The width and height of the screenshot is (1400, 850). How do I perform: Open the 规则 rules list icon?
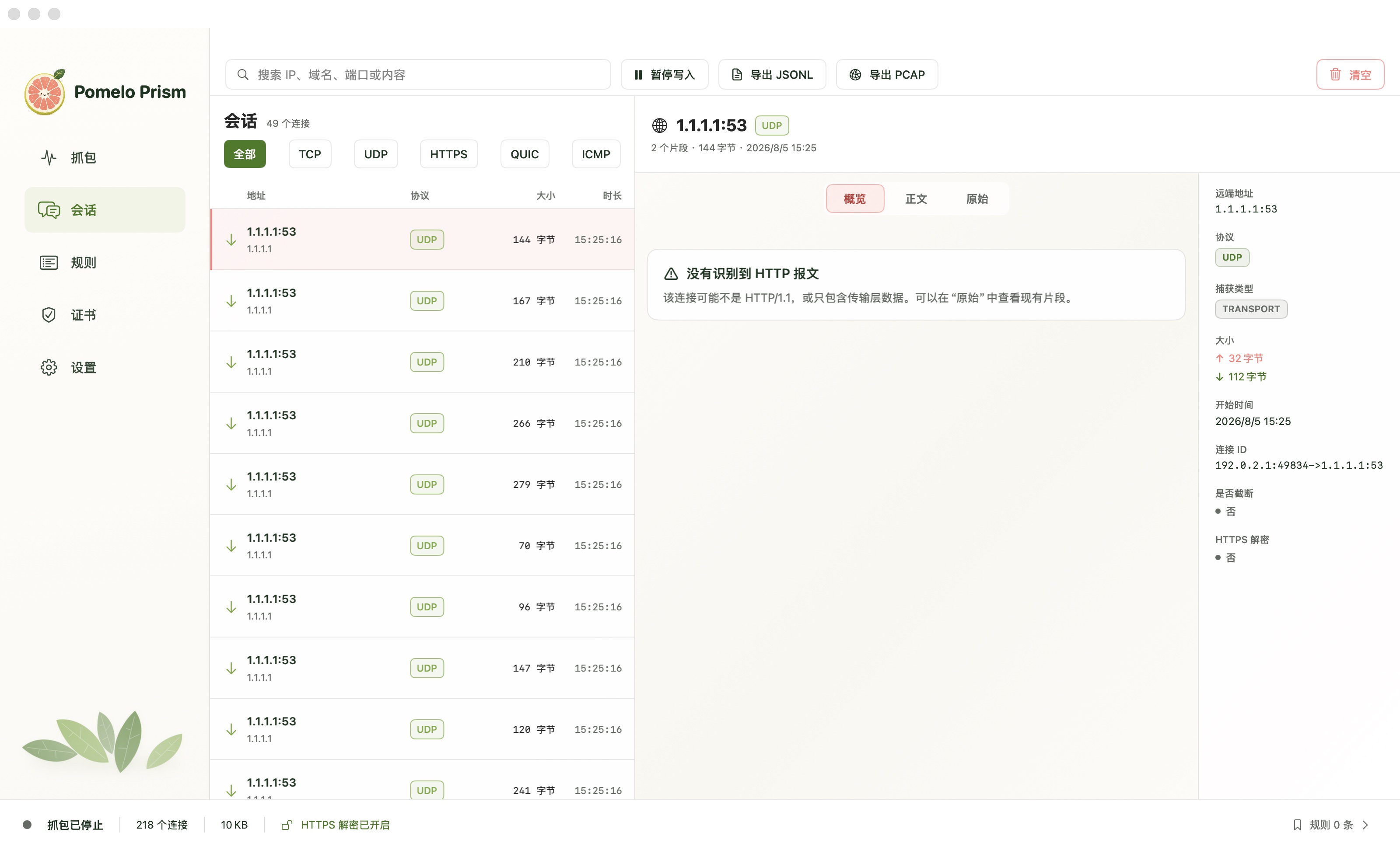[x=49, y=262]
